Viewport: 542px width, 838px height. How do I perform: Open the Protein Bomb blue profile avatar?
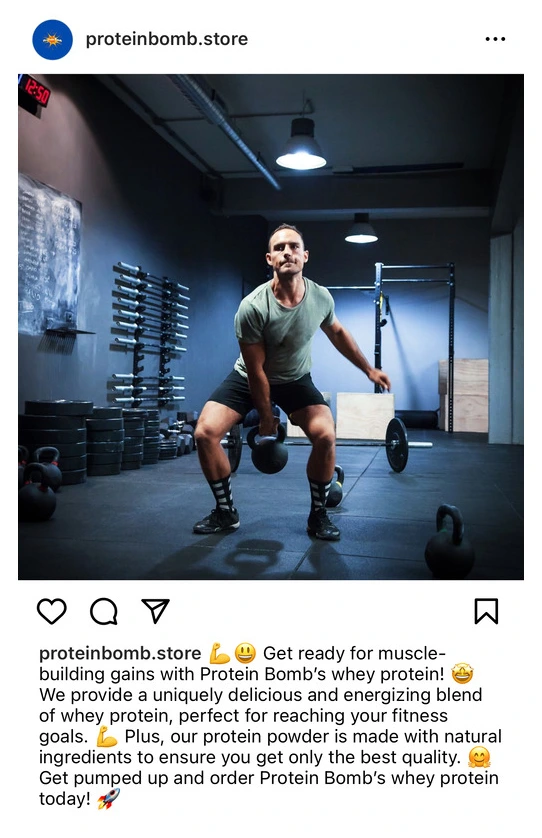tap(52, 40)
